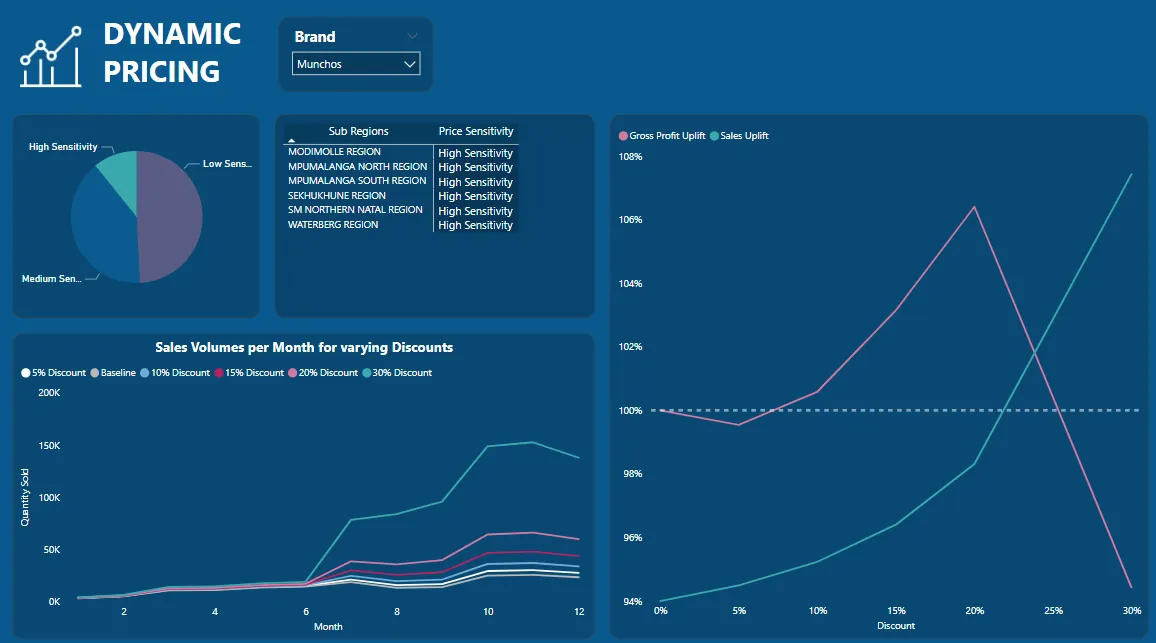The image size is (1156, 643).
Task: Click 10% Discount legend marker
Action: pyautogui.click(x=144, y=373)
